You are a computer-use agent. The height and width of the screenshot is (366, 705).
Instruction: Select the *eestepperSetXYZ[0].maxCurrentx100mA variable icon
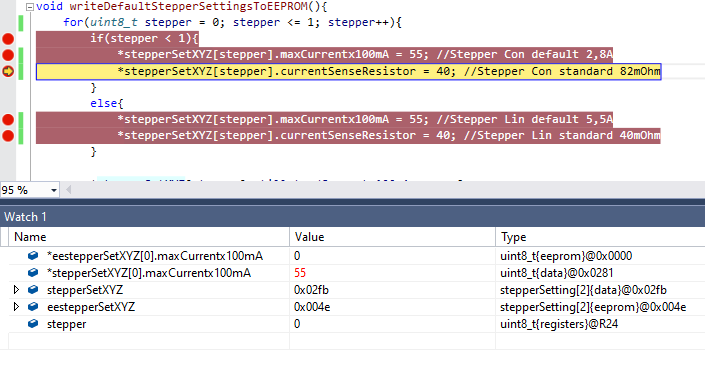tap(33, 256)
